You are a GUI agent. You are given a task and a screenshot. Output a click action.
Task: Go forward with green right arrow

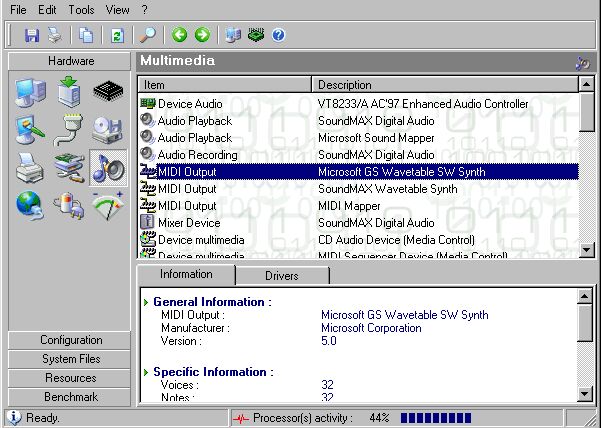tap(202, 35)
